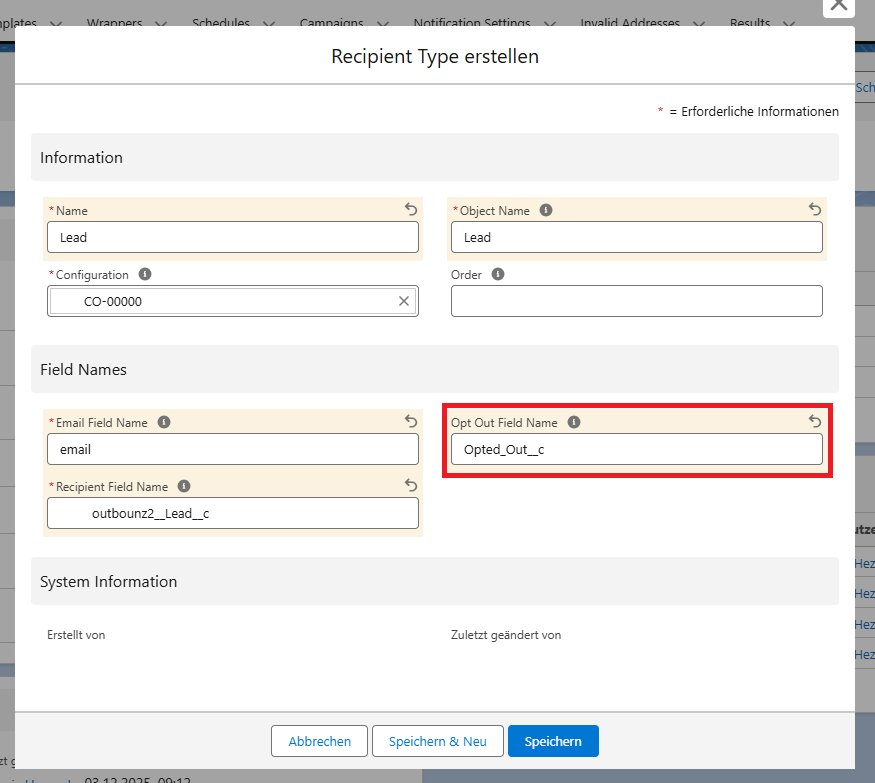The width and height of the screenshot is (875, 783).
Task: Undo changes to Recipient Field Name
Action: 411,486
